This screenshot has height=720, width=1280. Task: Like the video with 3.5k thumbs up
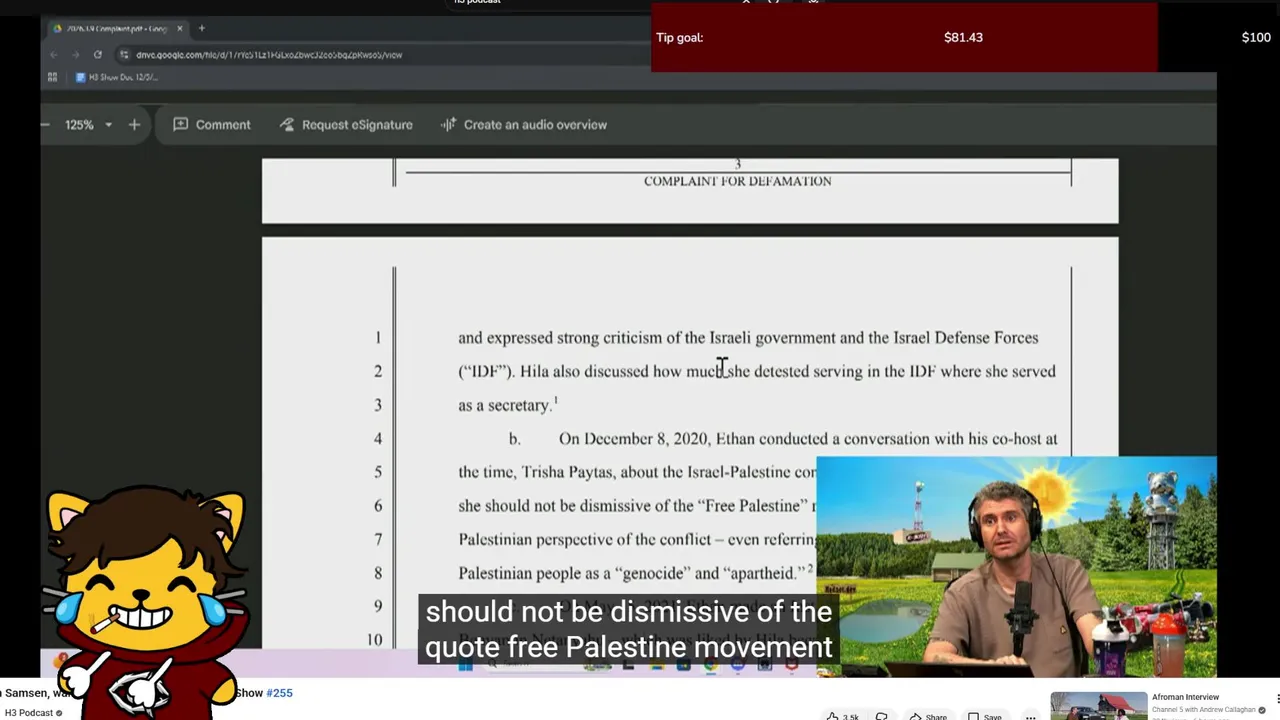pyautogui.click(x=842, y=716)
